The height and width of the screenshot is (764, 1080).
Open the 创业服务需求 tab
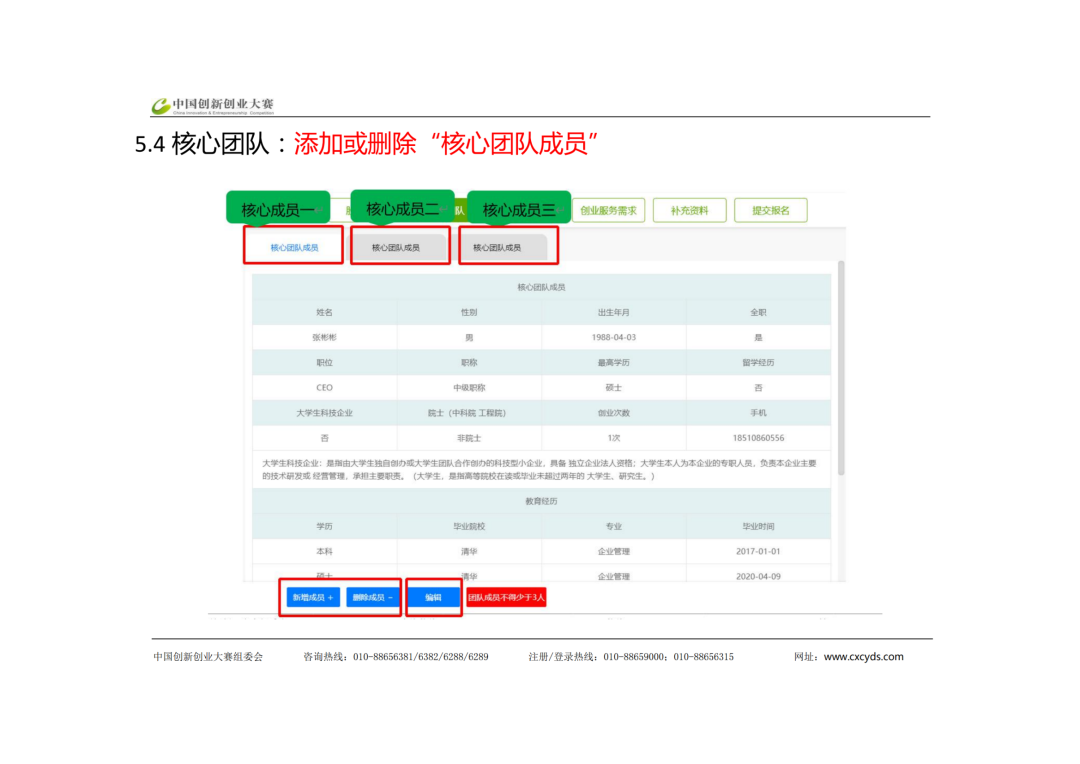(608, 210)
